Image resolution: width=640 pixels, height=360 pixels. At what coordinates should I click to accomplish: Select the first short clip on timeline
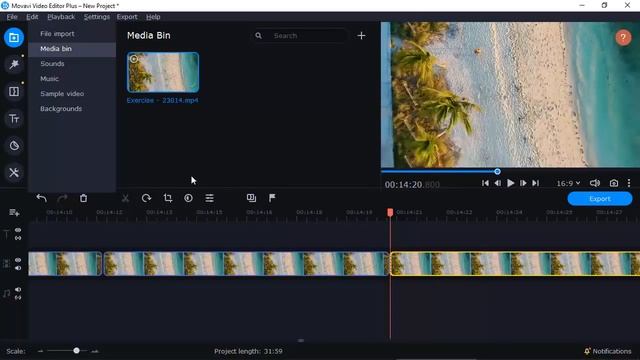(x=65, y=264)
